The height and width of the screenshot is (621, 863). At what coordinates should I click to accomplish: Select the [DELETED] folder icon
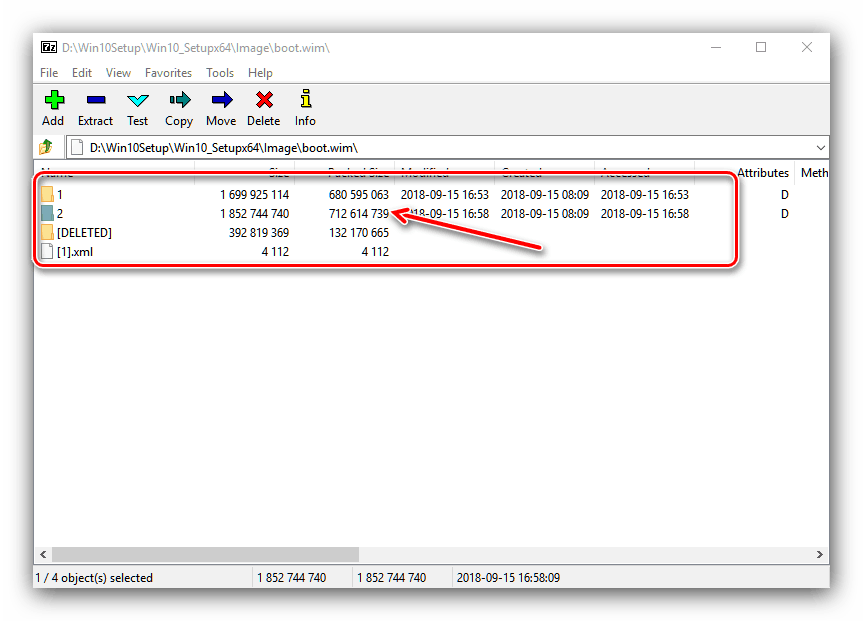tap(47, 232)
